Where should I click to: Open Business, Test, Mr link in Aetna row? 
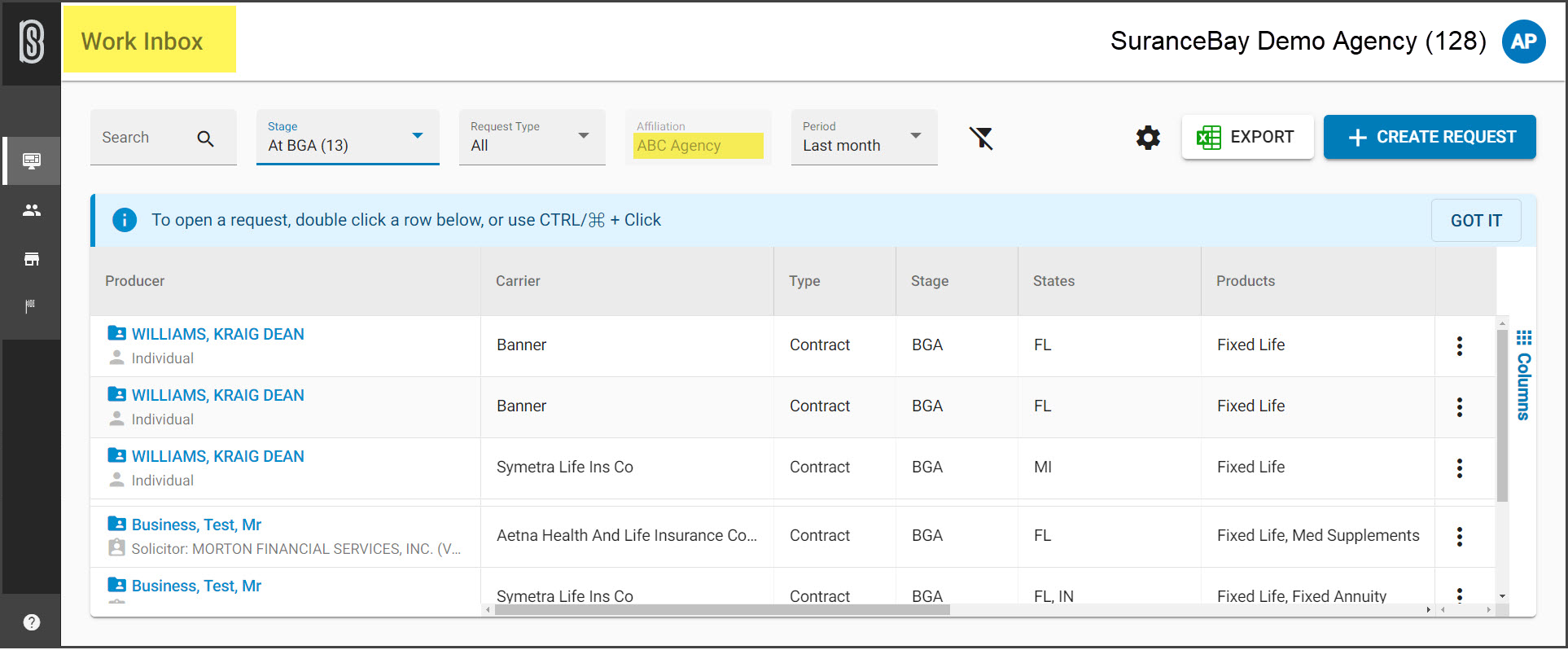click(196, 525)
